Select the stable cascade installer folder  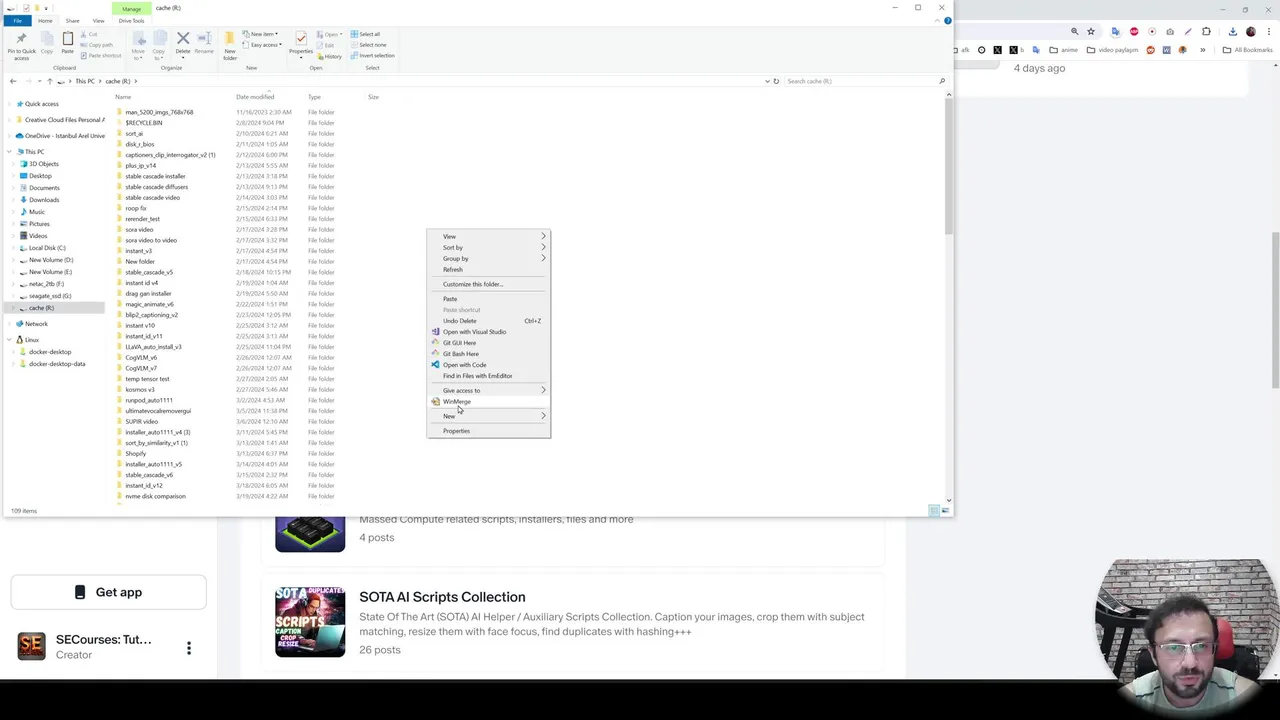coord(155,176)
